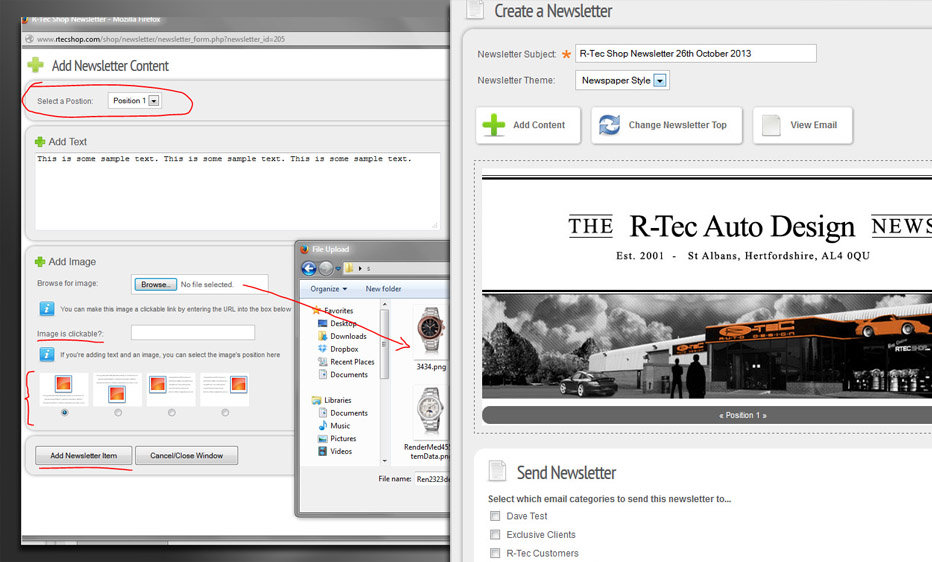
Task: Click the forward arrow in File Upload dialog
Action: [x=326, y=269]
